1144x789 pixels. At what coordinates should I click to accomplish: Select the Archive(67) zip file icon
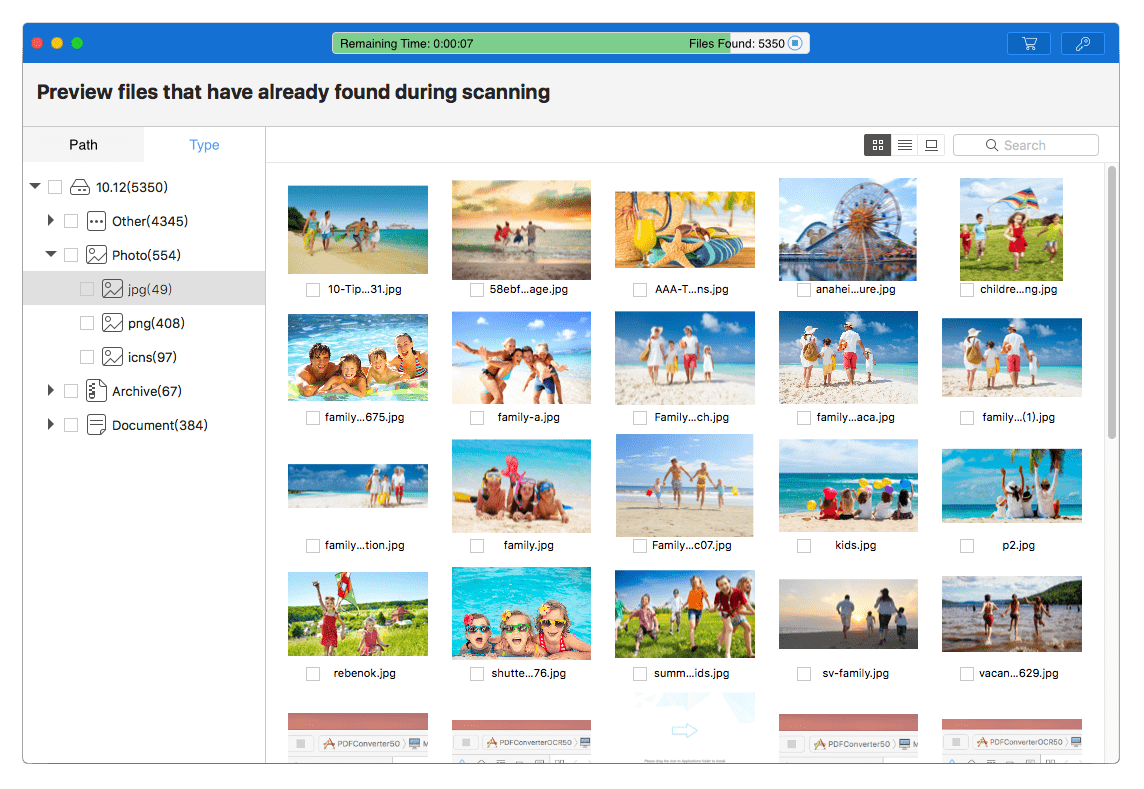pos(96,391)
